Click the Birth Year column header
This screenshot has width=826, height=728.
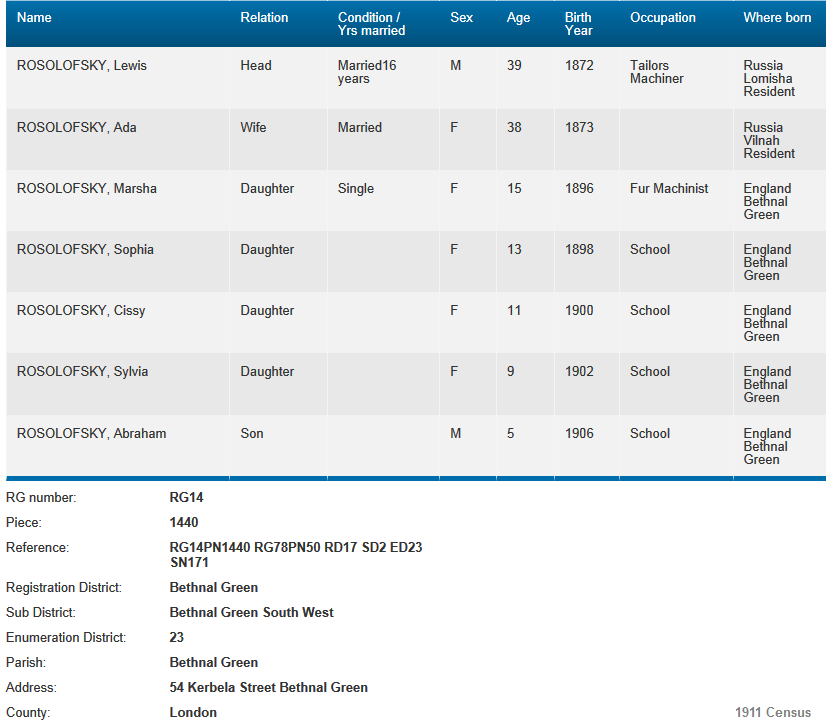(578, 24)
